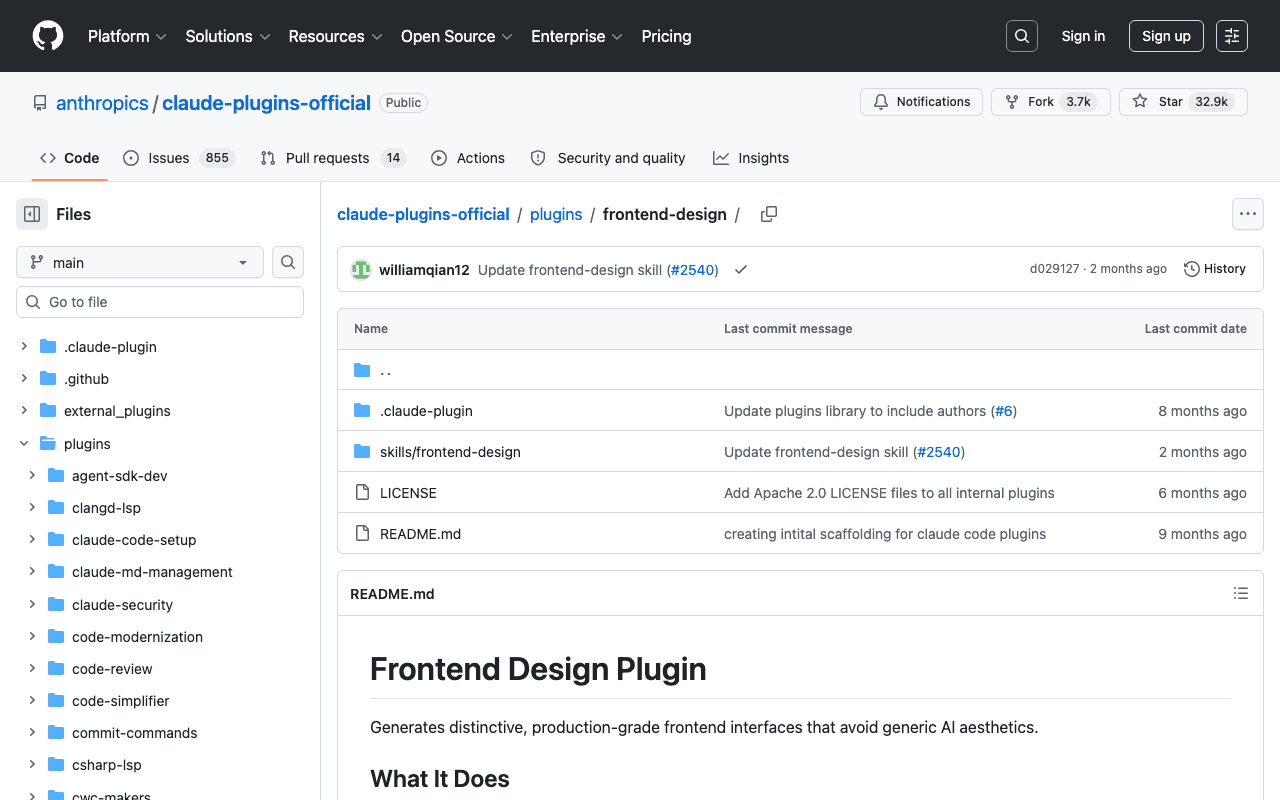Expand the claude-security folder chevron
1280x800 pixels.
[32, 604]
